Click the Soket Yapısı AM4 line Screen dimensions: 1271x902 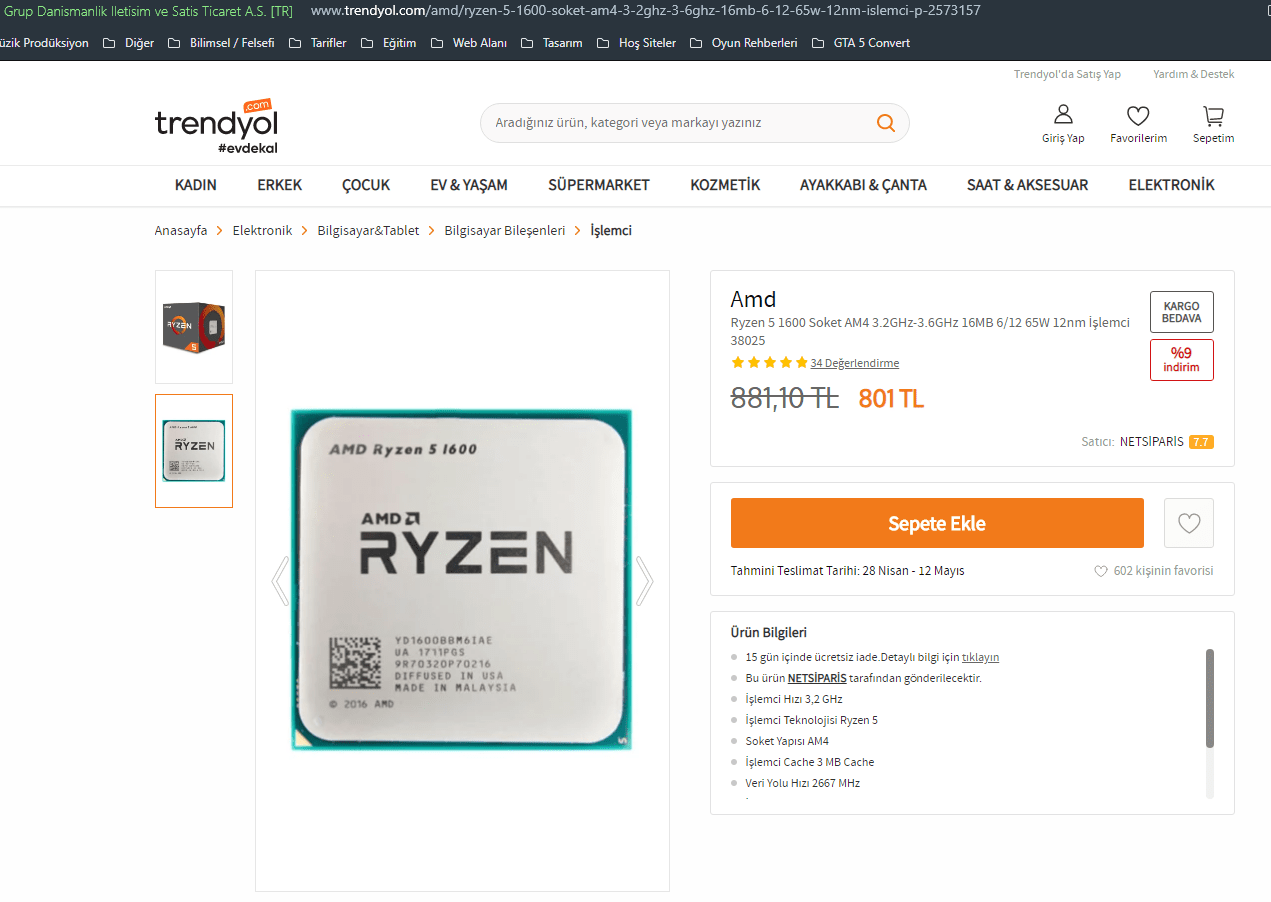click(787, 741)
